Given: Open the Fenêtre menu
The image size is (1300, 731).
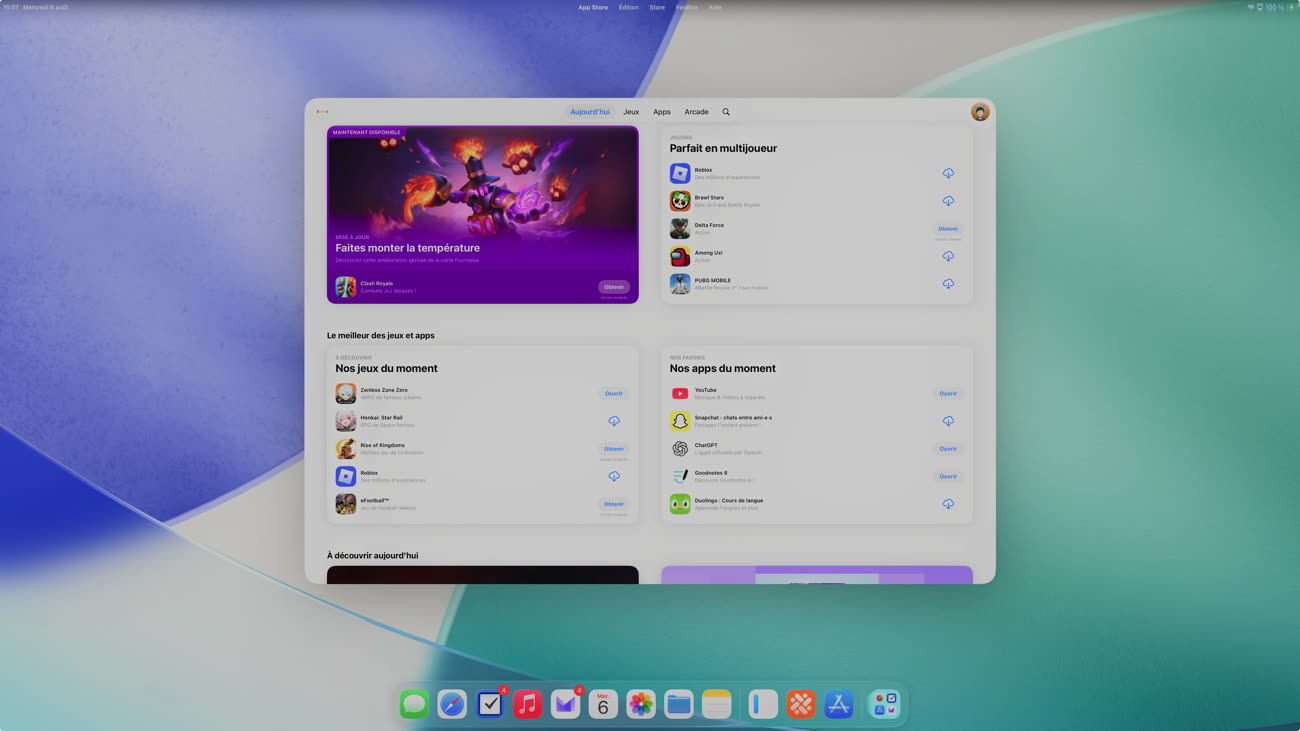Looking at the screenshot, I should click(687, 7).
